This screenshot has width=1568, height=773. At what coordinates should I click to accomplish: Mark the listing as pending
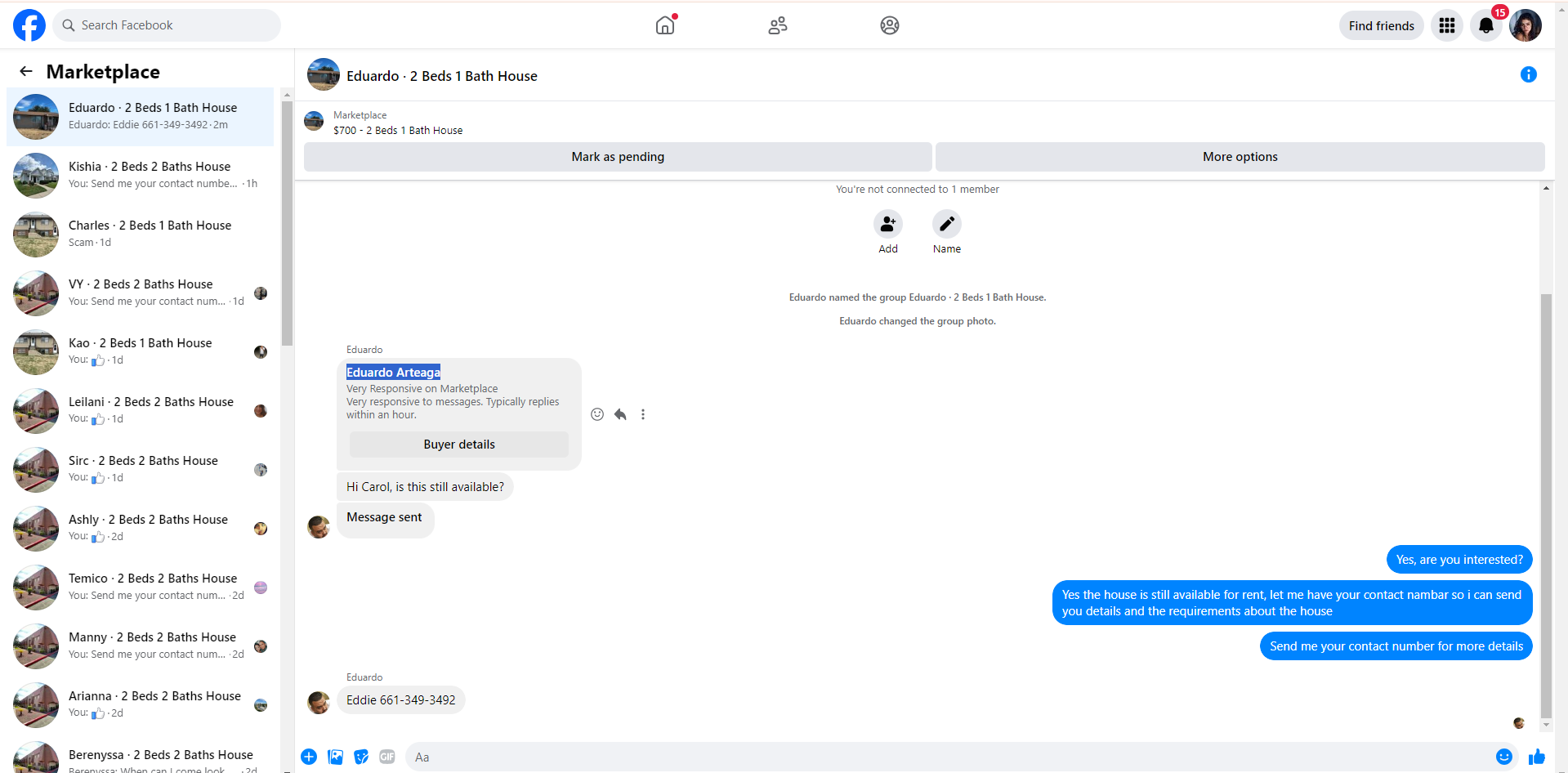pos(618,157)
